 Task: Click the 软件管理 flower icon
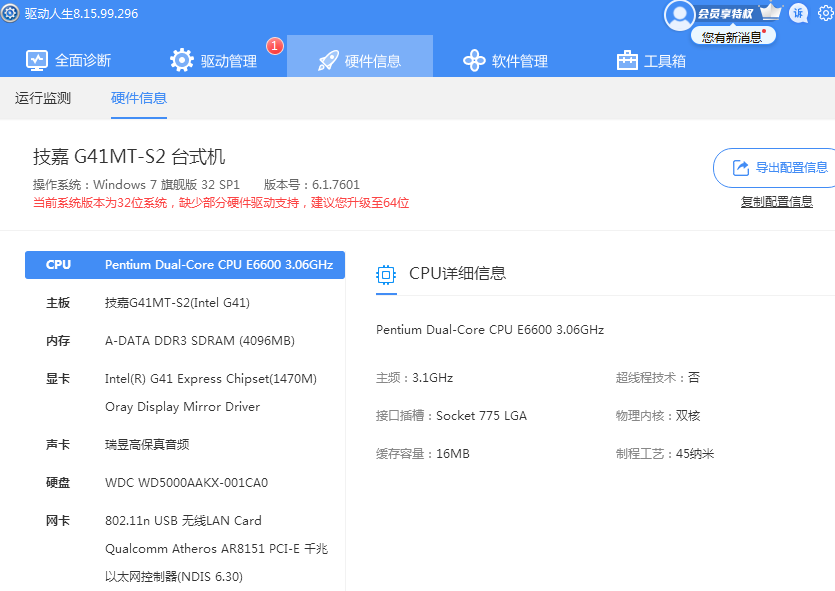(474, 61)
